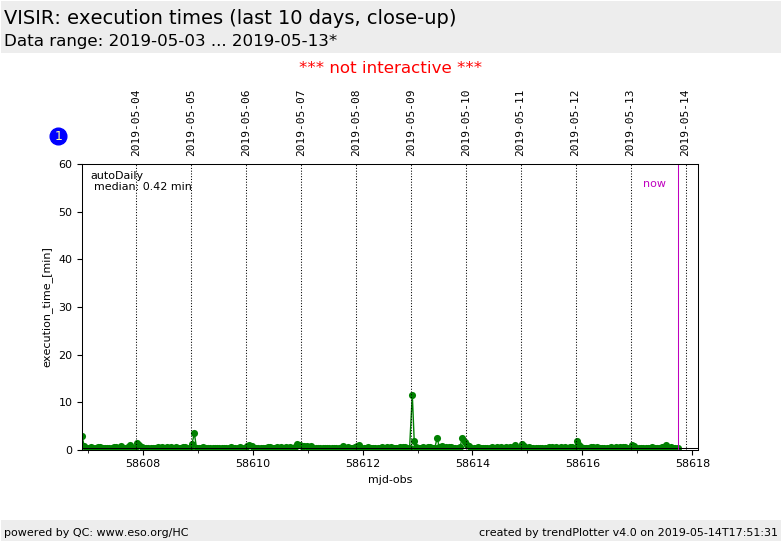The image size is (782, 542).
Task: Click the trendPlotter v4.0 creation text
Action: [x=627, y=532]
